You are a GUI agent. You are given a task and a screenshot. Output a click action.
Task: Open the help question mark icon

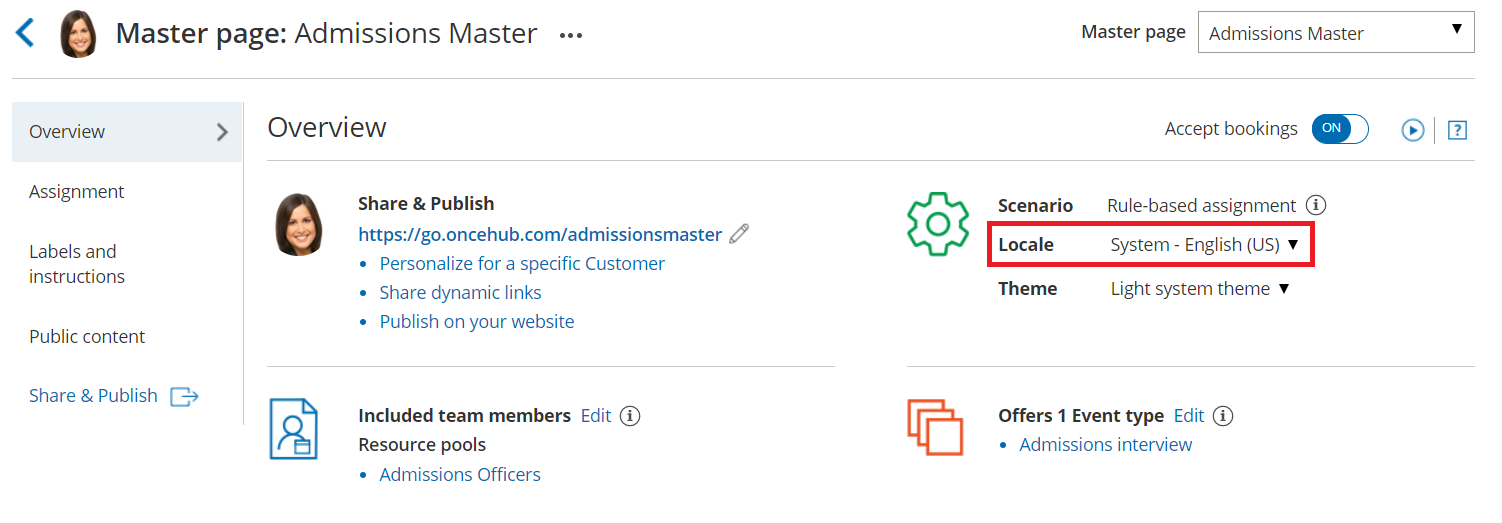click(x=1457, y=130)
